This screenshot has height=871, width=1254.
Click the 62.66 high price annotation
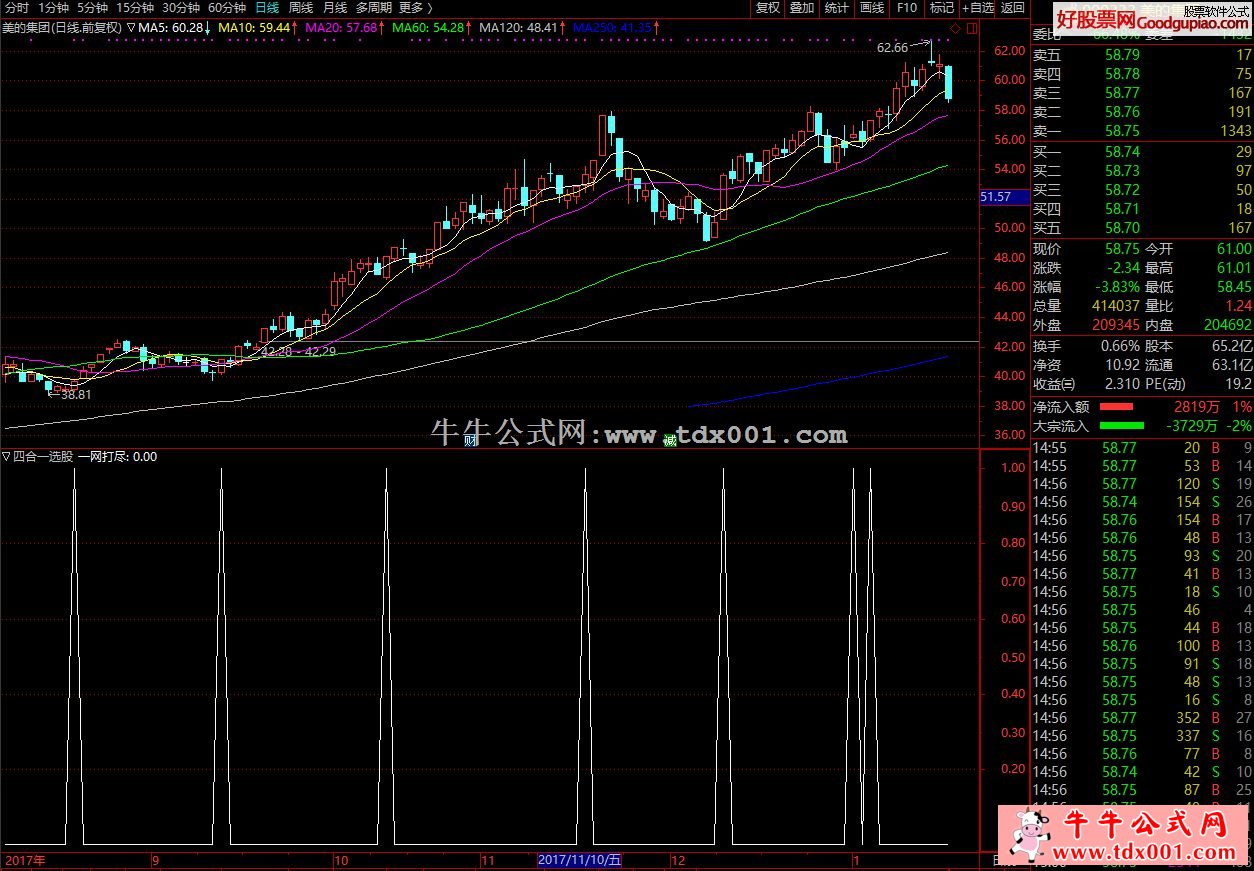892,47
